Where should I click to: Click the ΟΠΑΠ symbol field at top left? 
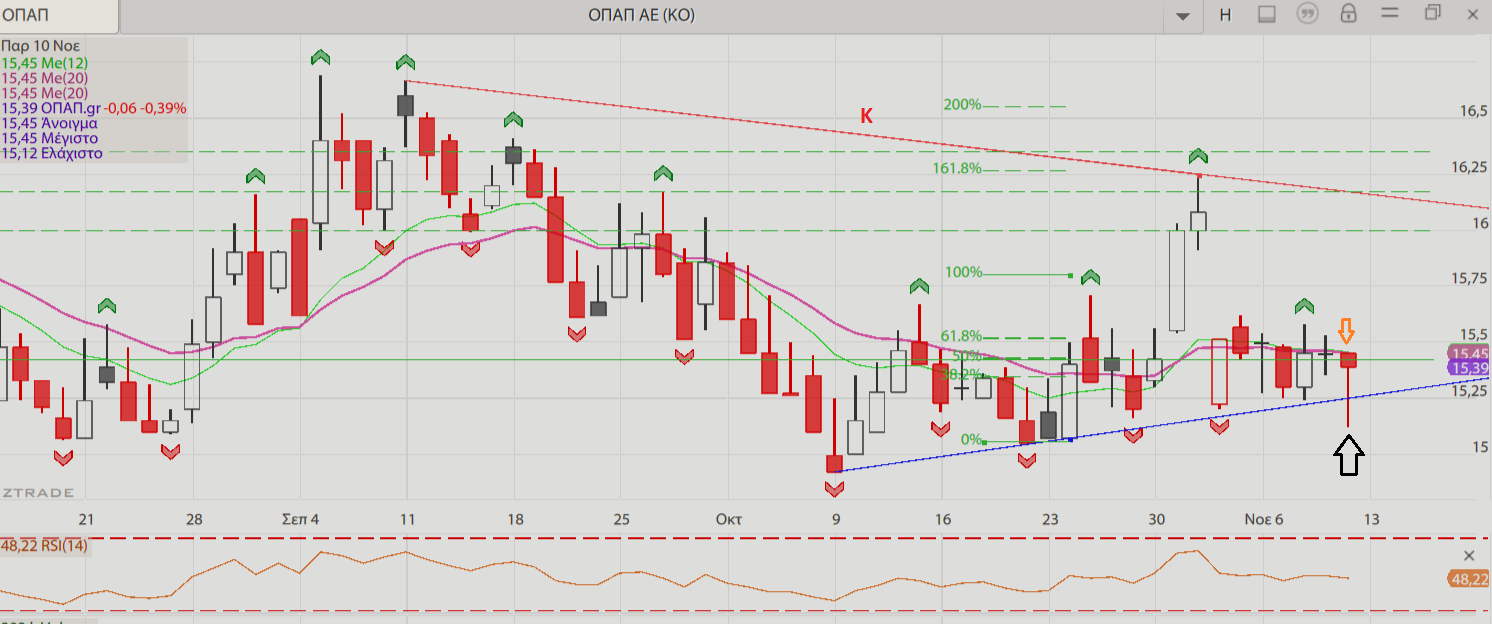[x=59, y=15]
